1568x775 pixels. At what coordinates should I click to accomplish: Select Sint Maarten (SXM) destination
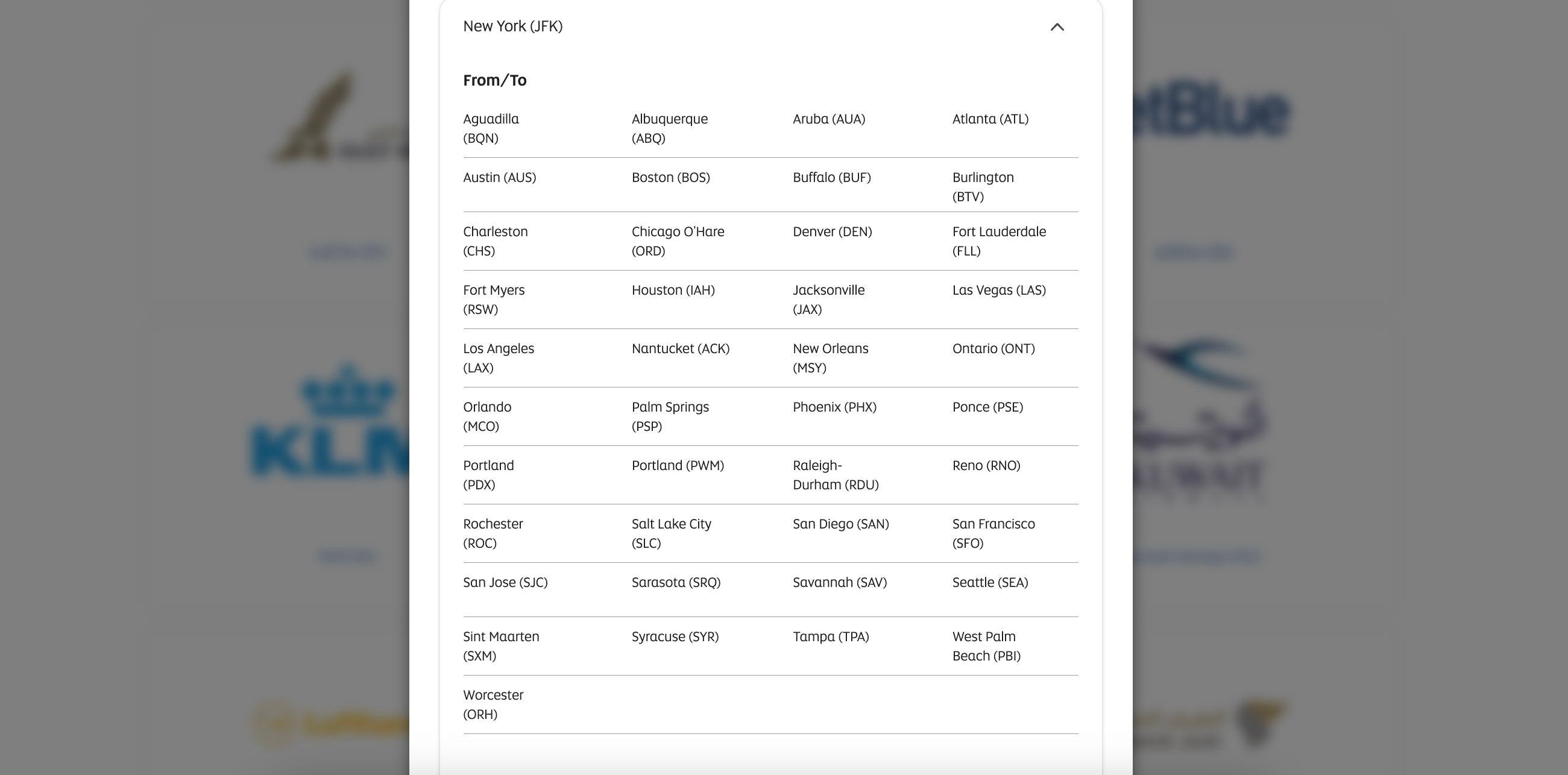[x=500, y=646]
